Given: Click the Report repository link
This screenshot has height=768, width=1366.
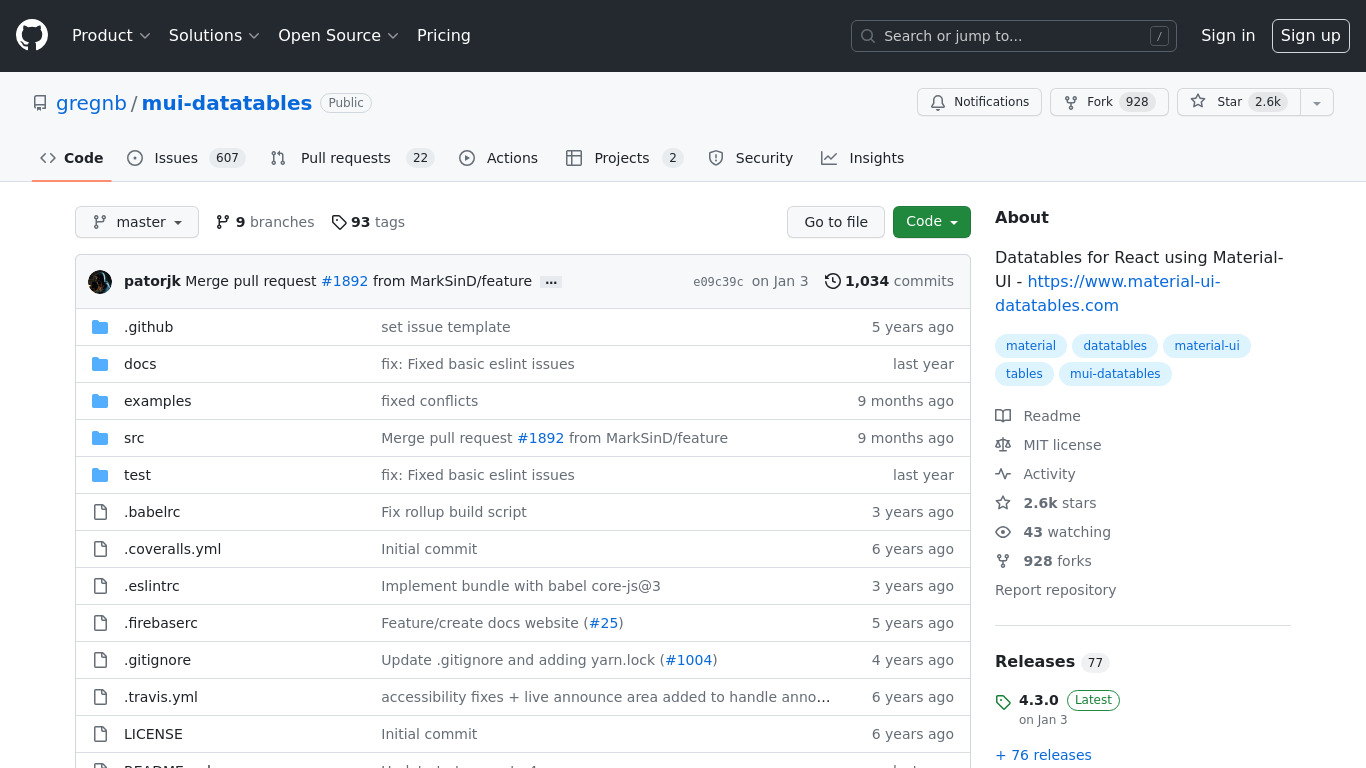Looking at the screenshot, I should pos(1055,590).
